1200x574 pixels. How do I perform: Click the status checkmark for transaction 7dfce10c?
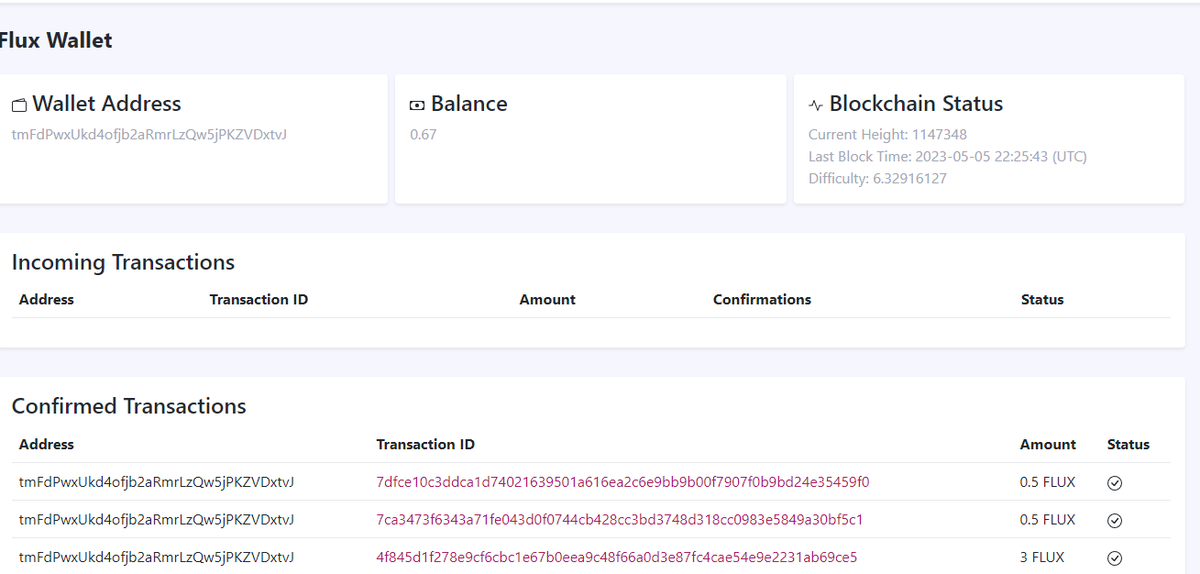(x=1115, y=483)
